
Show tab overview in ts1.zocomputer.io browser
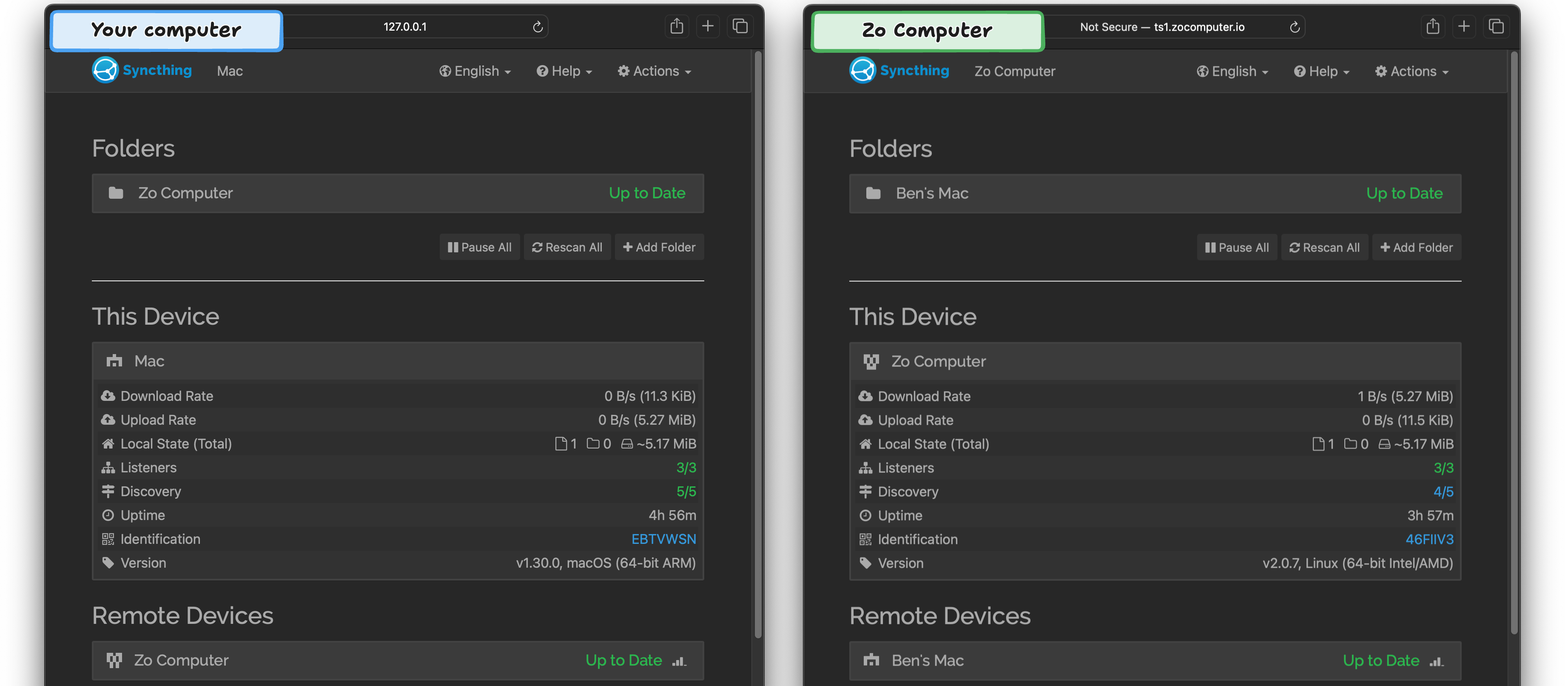point(1496,26)
